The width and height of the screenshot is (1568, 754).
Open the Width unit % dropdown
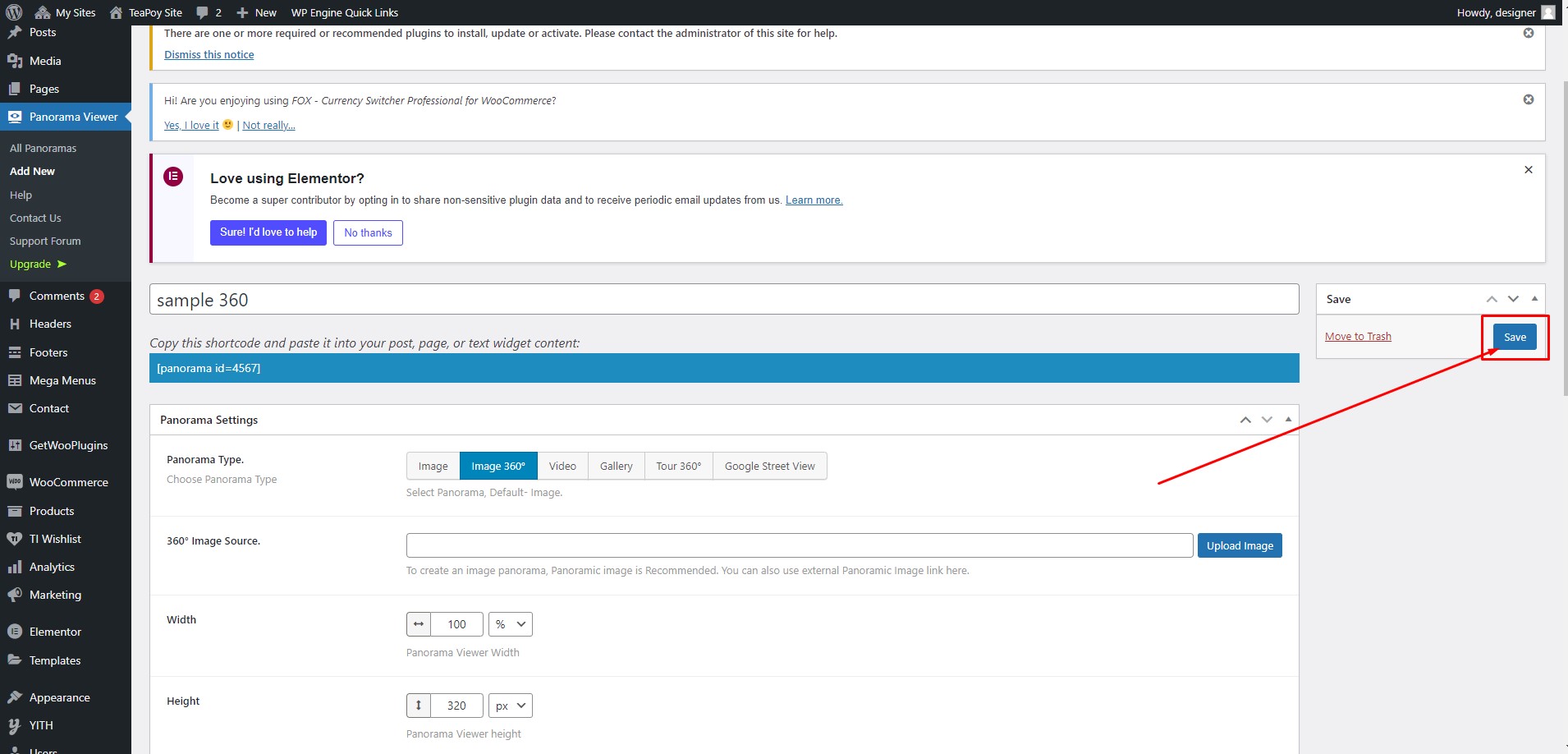click(x=511, y=624)
